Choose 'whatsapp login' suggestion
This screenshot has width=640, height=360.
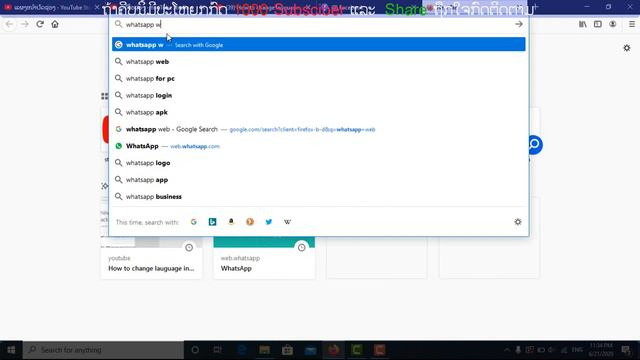point(319,95)
